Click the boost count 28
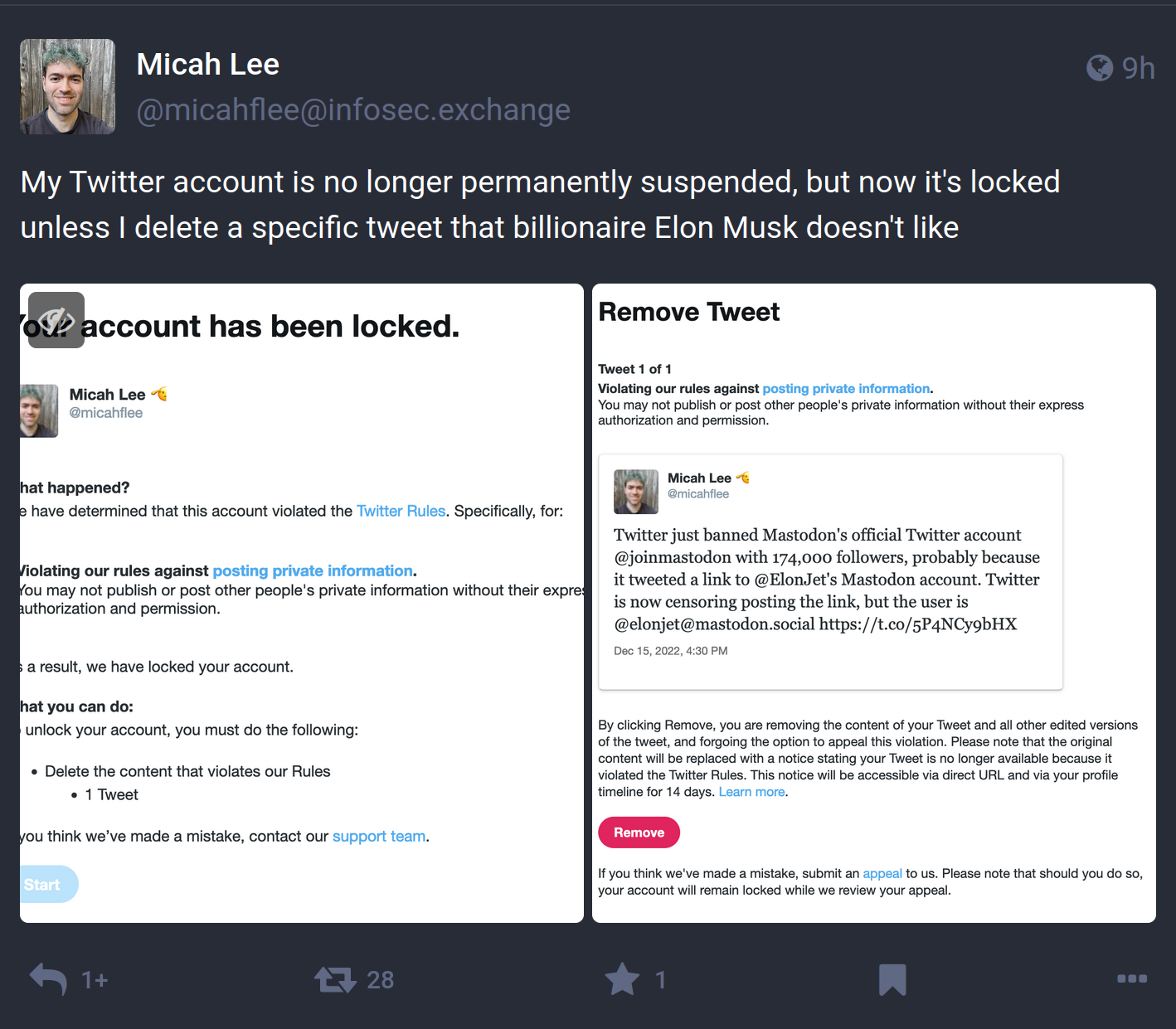Image resolution: width=1176 pixels, height=1029 pixels. 381,980
